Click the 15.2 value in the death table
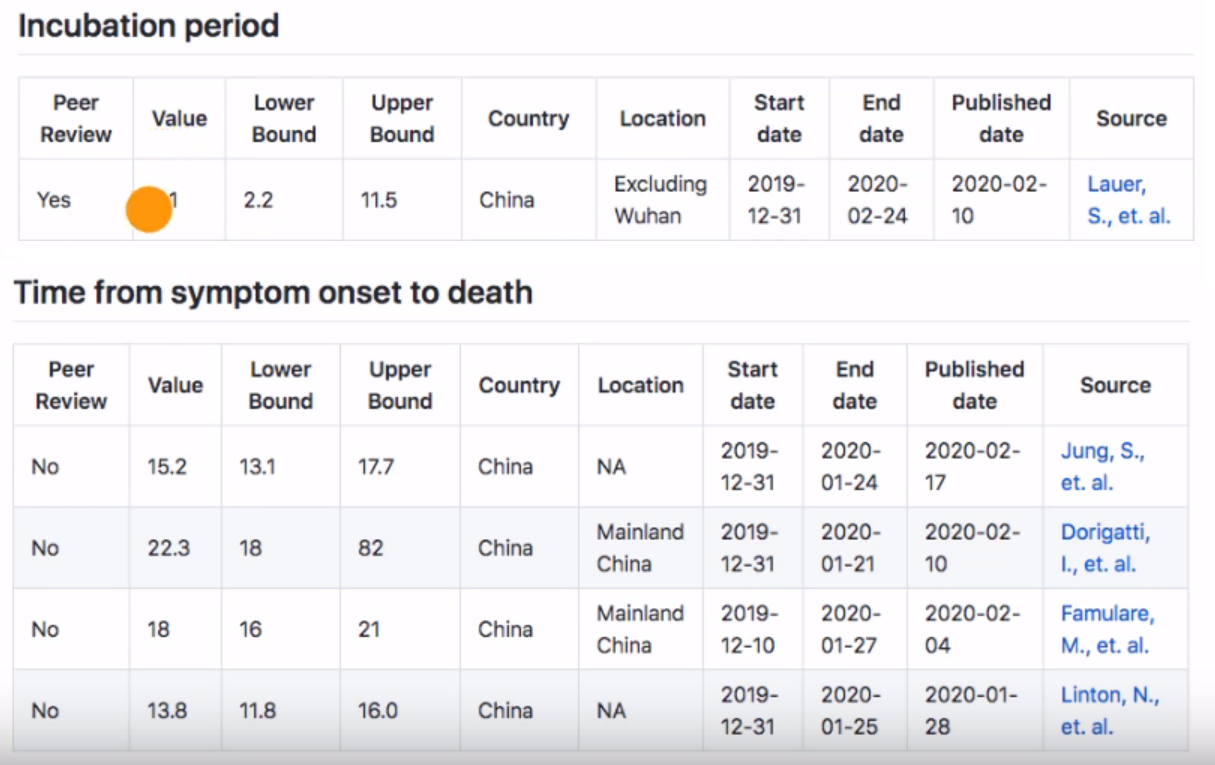Screen dimensions: 1215x765 167,467
